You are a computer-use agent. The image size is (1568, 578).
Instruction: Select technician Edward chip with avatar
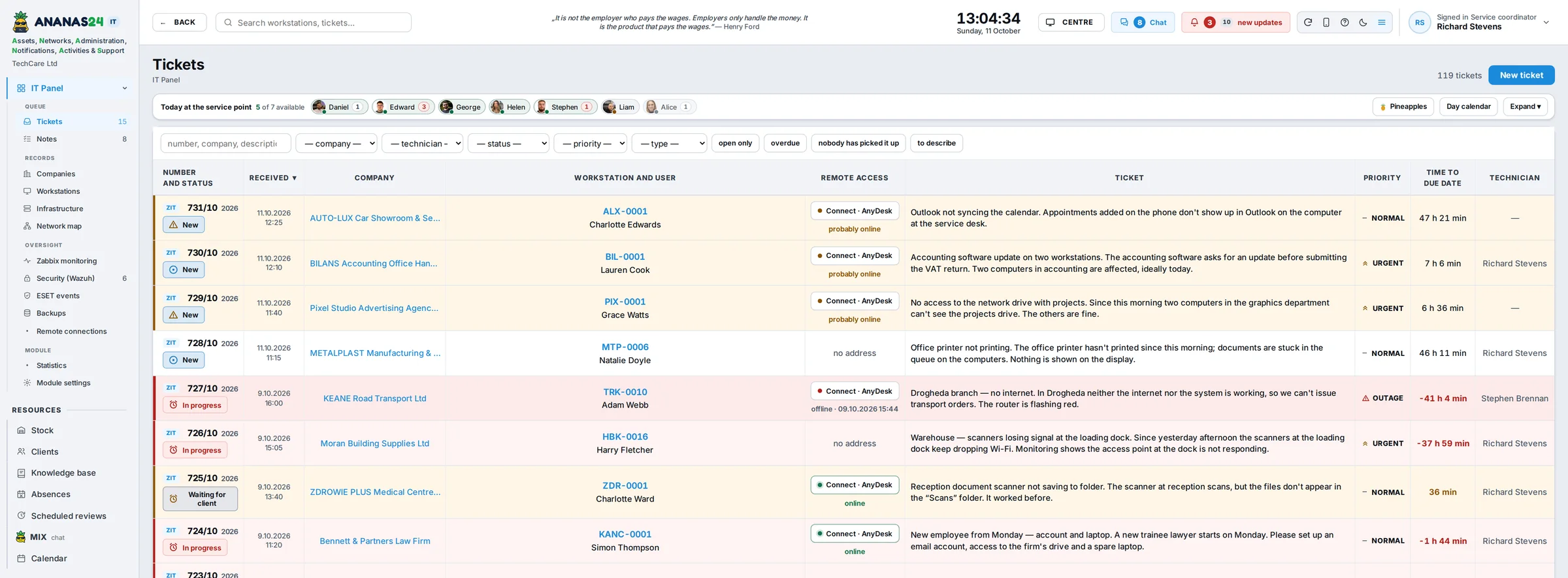[x=403, y=107]
